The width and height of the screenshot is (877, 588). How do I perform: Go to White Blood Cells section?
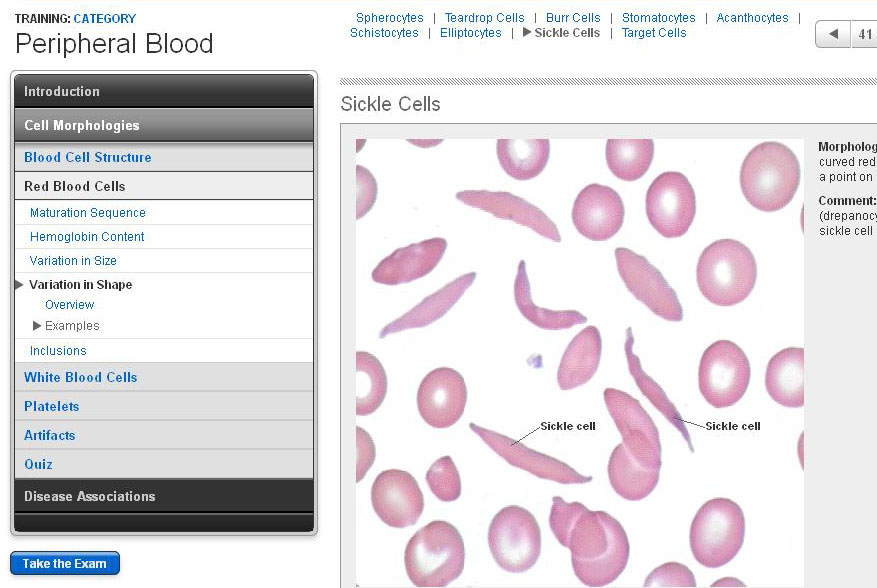pyautogui.click(x=81, y=377)
